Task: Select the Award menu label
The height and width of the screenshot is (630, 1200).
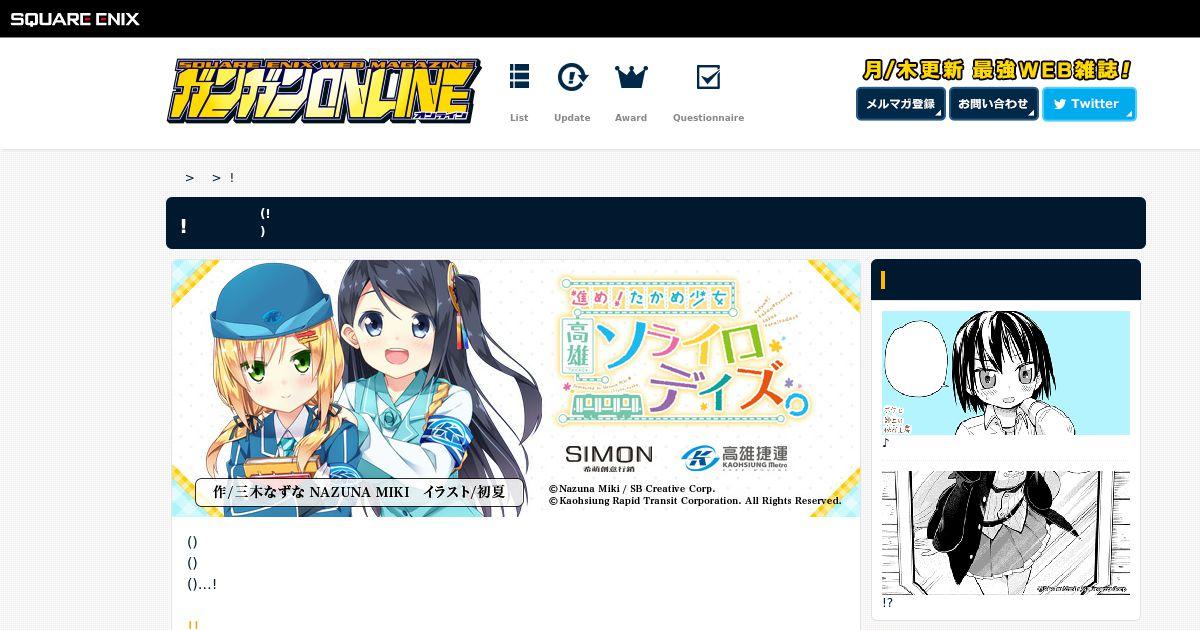Action: (x=631, y=118)
